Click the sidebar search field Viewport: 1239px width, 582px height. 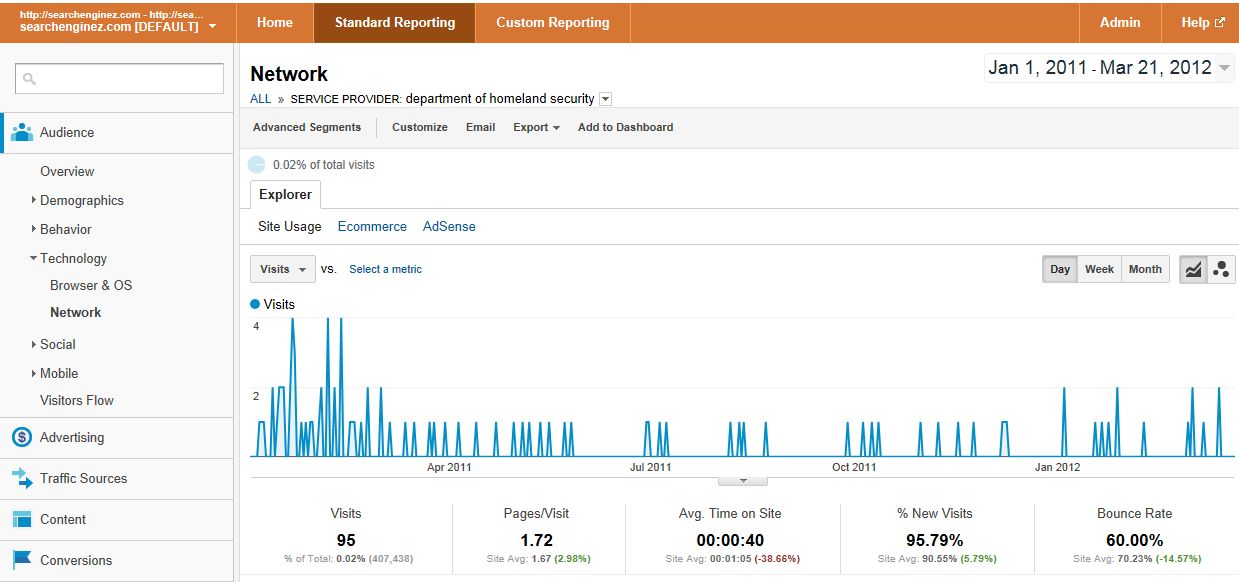click(120, 78)
